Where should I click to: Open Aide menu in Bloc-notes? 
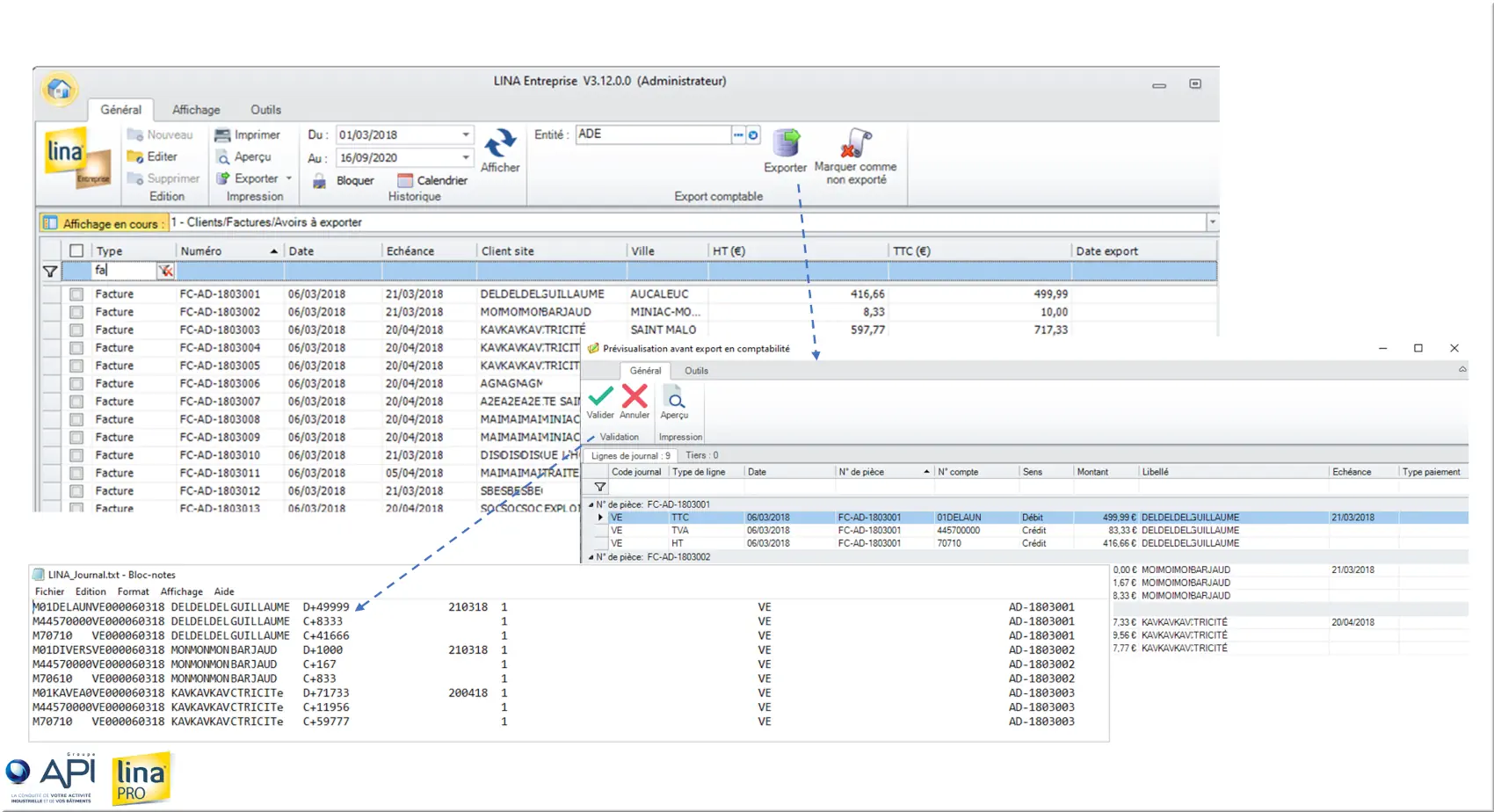[224, 591]
